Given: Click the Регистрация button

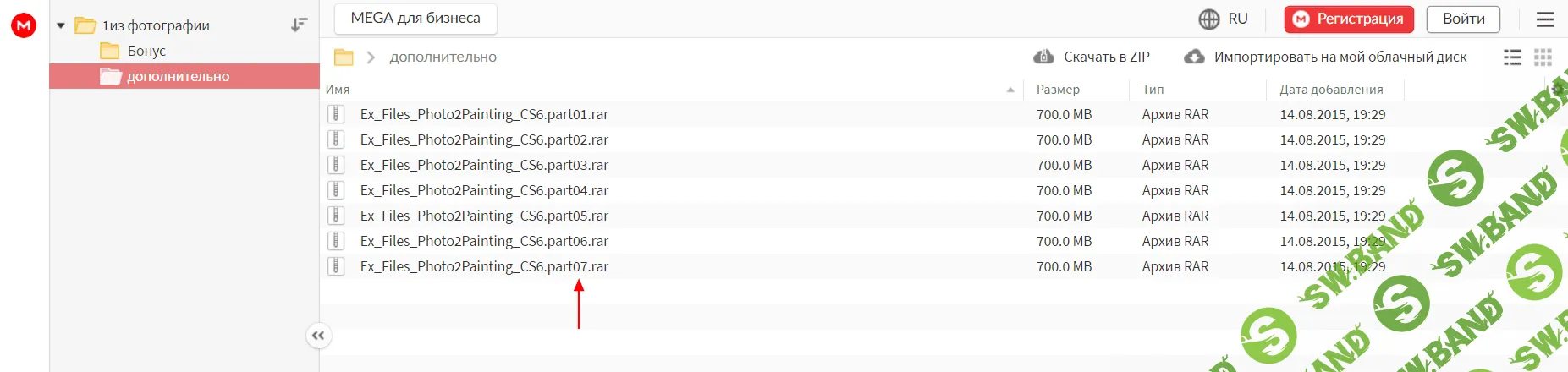Looking at the screenshot, I should click(1349, 19).
